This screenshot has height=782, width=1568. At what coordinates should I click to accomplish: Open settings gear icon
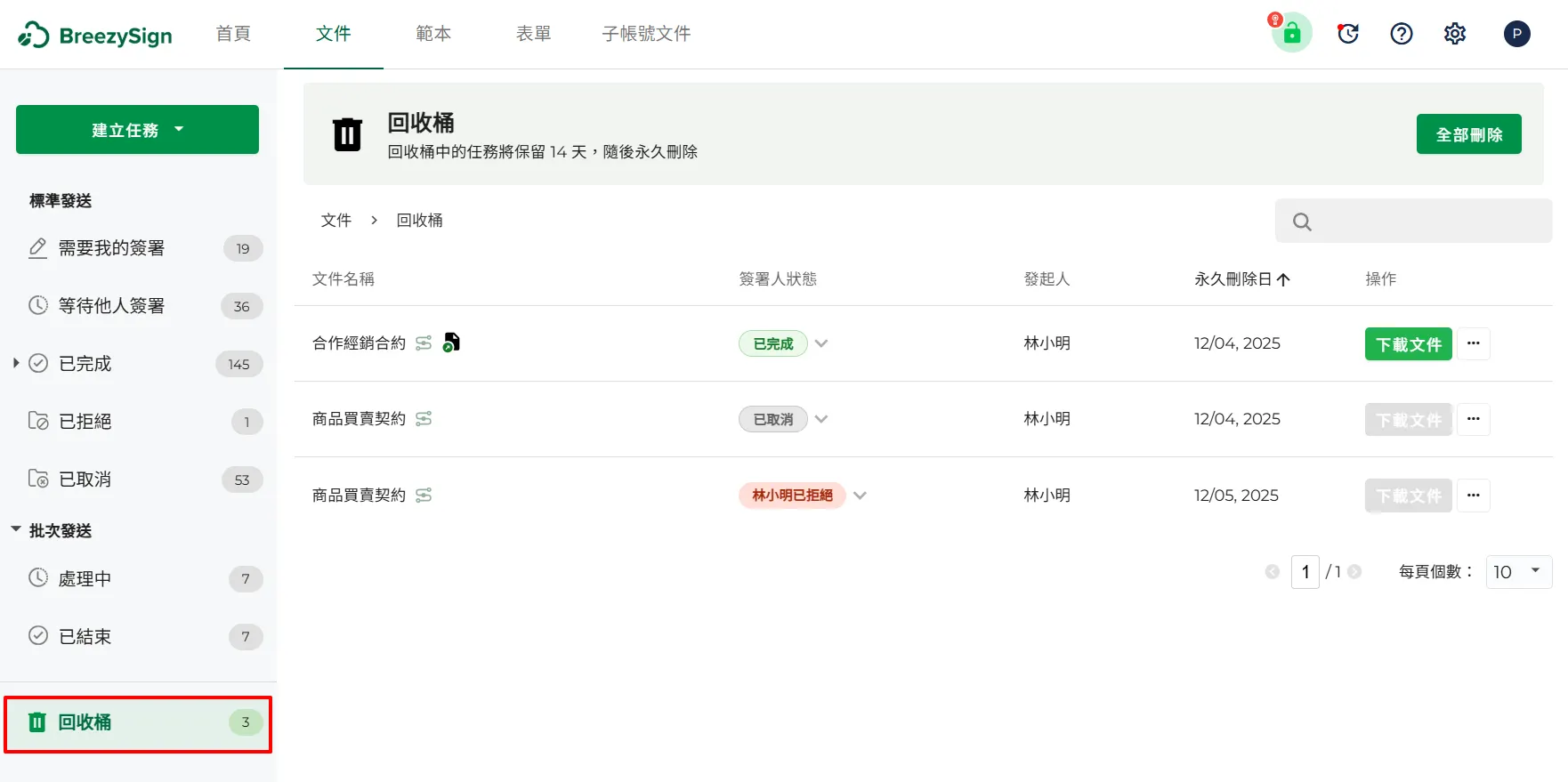click(1455, 34)
